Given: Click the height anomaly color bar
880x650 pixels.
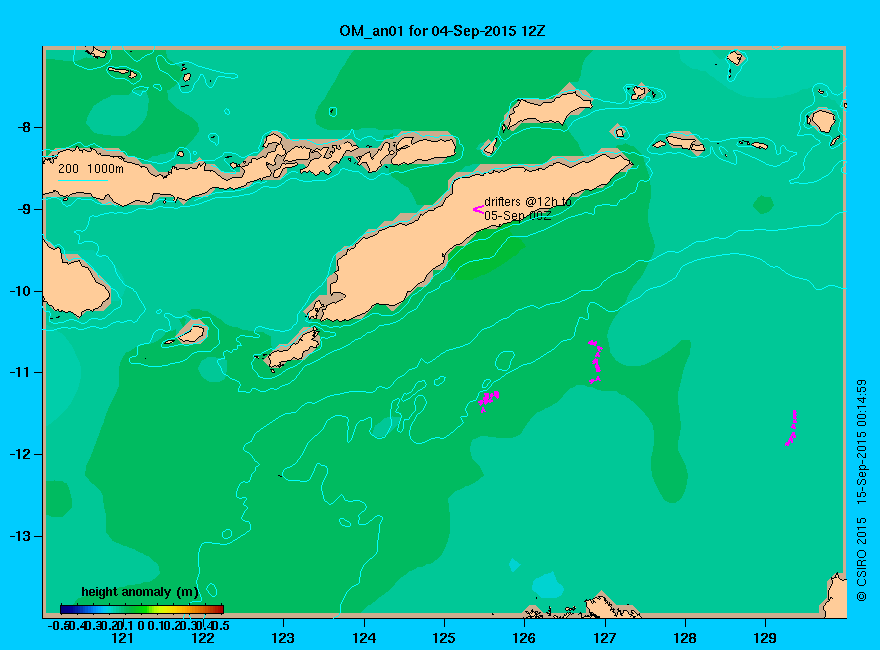Looking at the screenshot, I should pyautogui.click(x=142, y=609).
